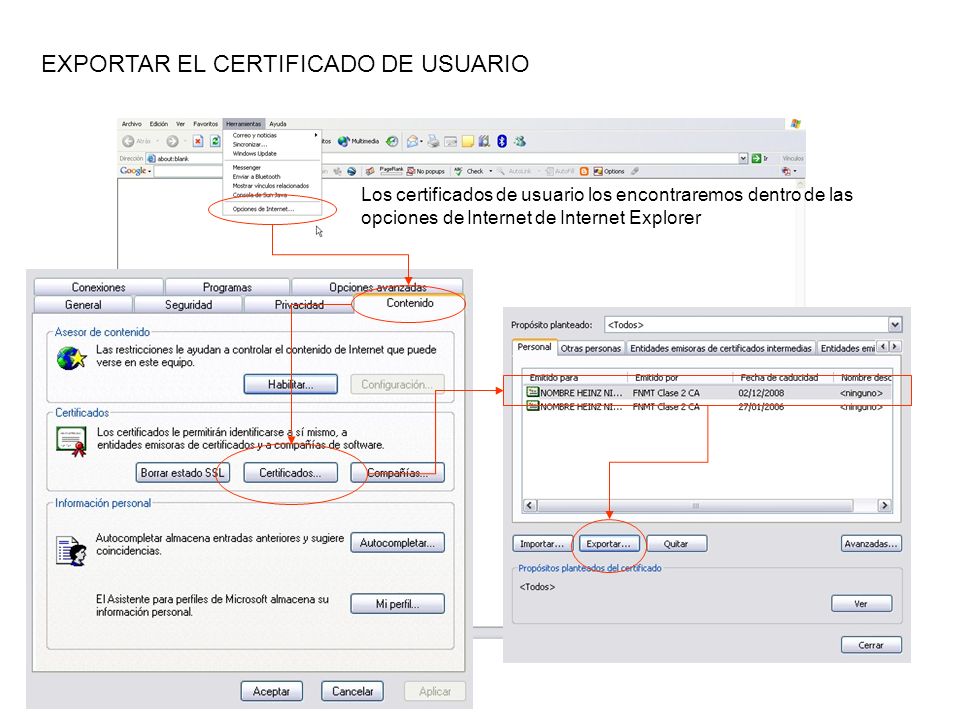
Task: Open the Edición menu
Action: click(159, 124)
